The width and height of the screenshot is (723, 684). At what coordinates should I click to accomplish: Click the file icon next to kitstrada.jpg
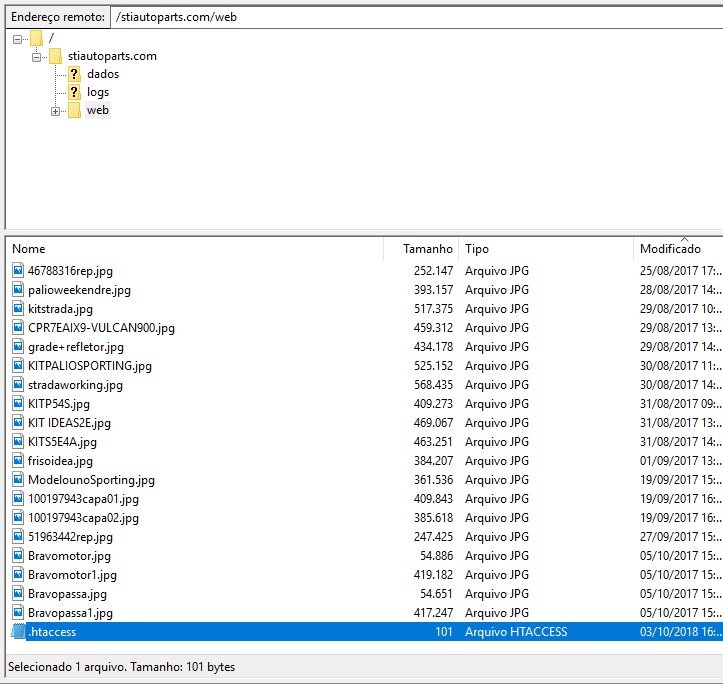pyautogui.click(x=18, y=309)
